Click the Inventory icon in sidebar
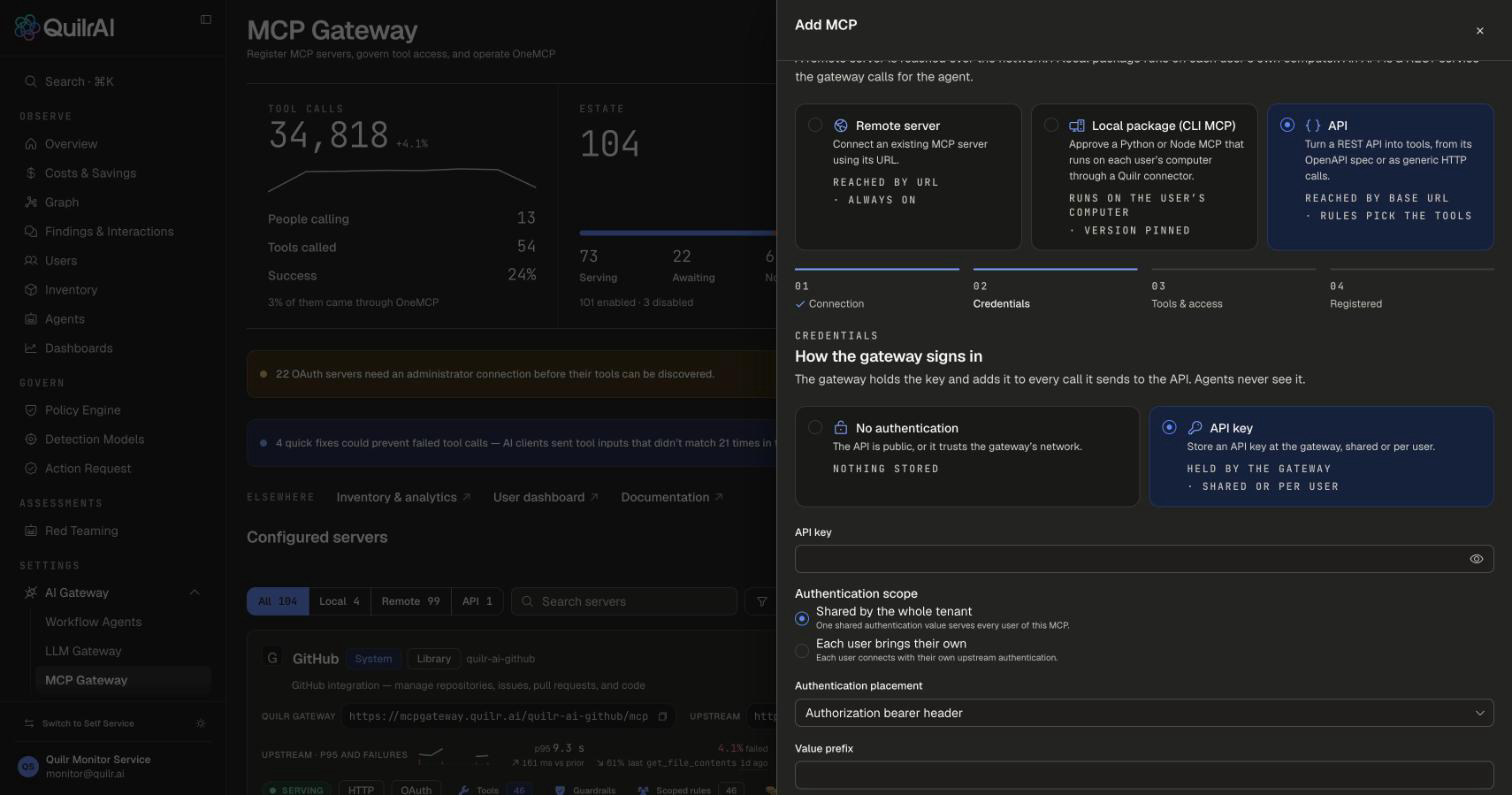The height and width of the screenshot is (795, 1512). [x=31, y=290]
